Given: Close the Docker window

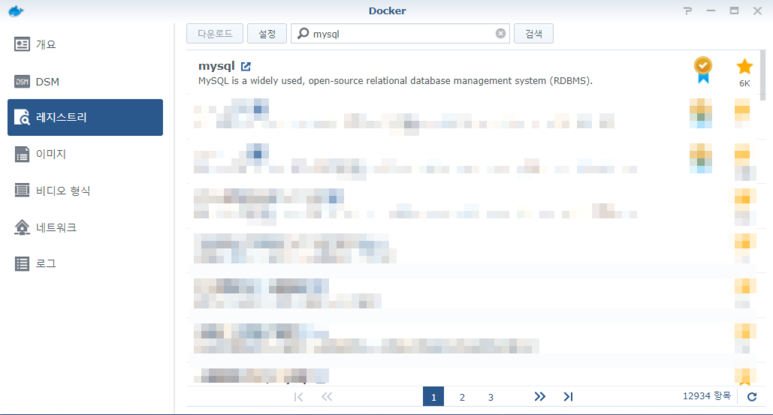Looking at the screenshot, I should coord(758,10).
